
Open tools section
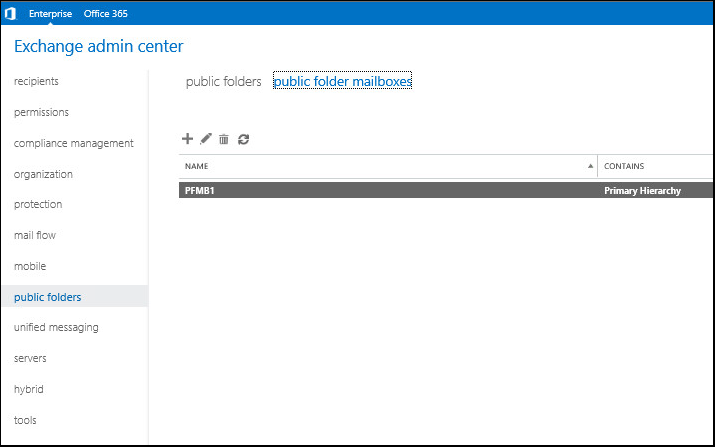[25, 420]
